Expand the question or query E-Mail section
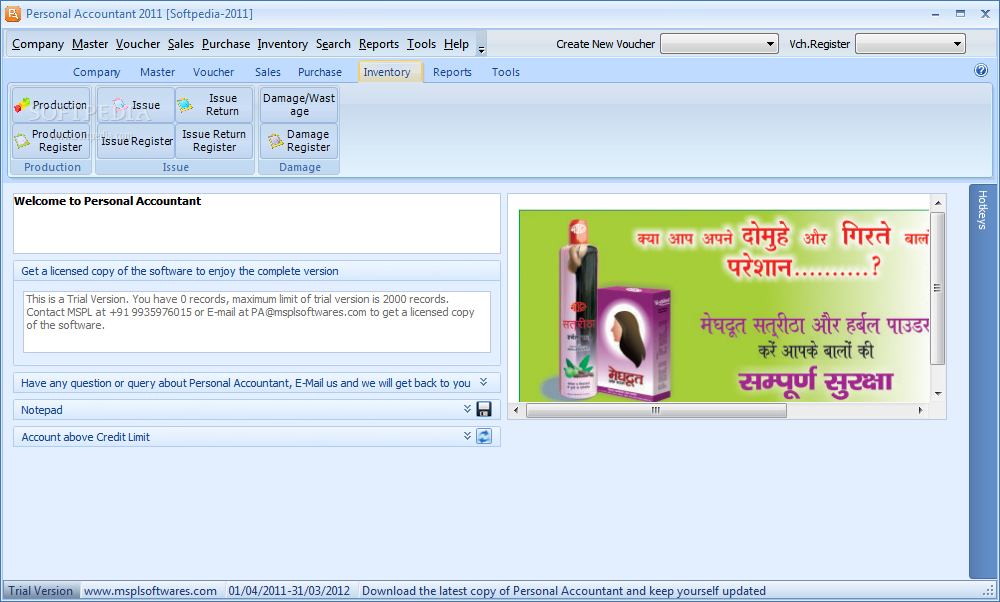 (x=483, y=382)
